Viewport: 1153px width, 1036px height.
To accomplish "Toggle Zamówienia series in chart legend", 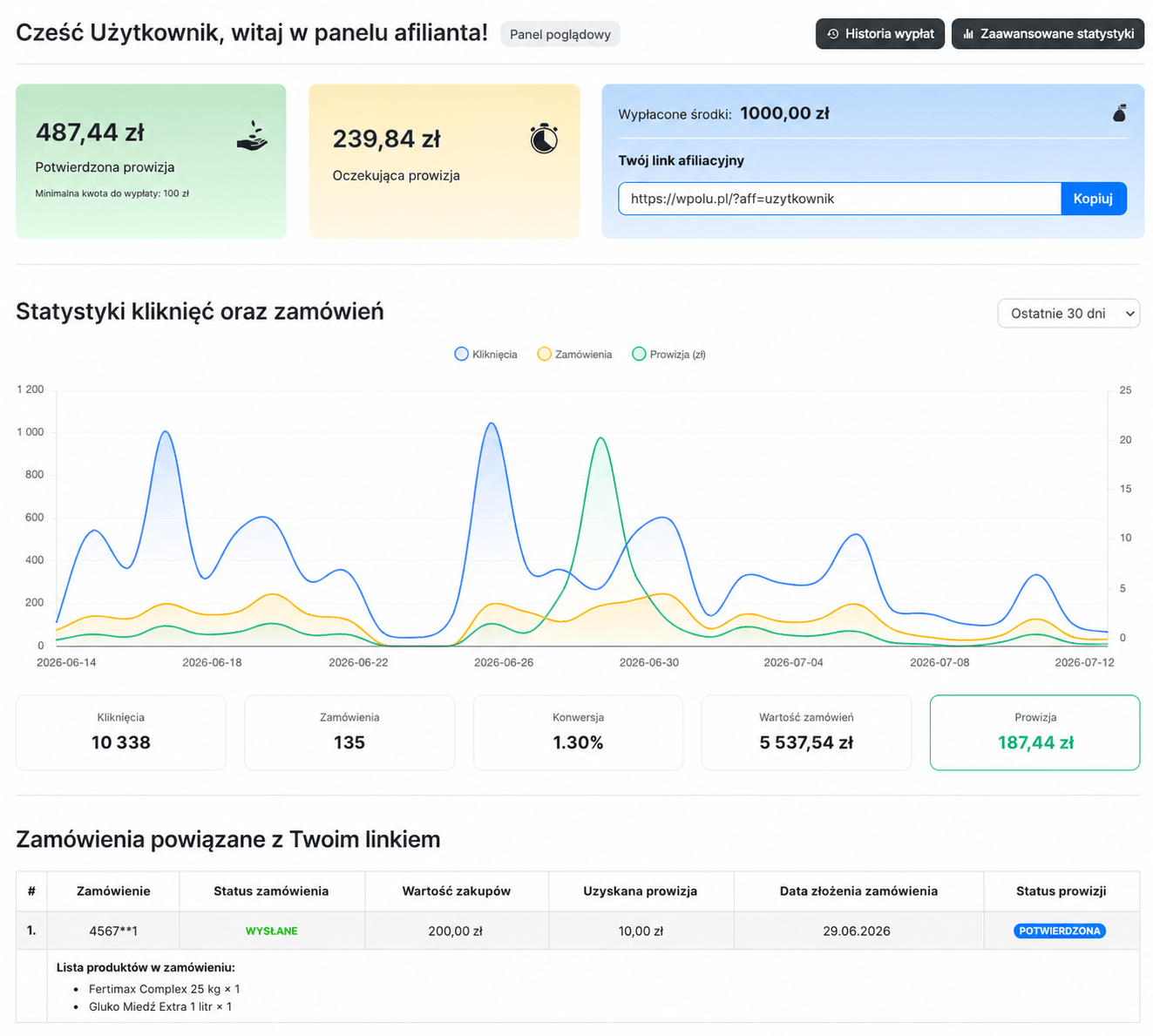I will [x=574, y=355].
